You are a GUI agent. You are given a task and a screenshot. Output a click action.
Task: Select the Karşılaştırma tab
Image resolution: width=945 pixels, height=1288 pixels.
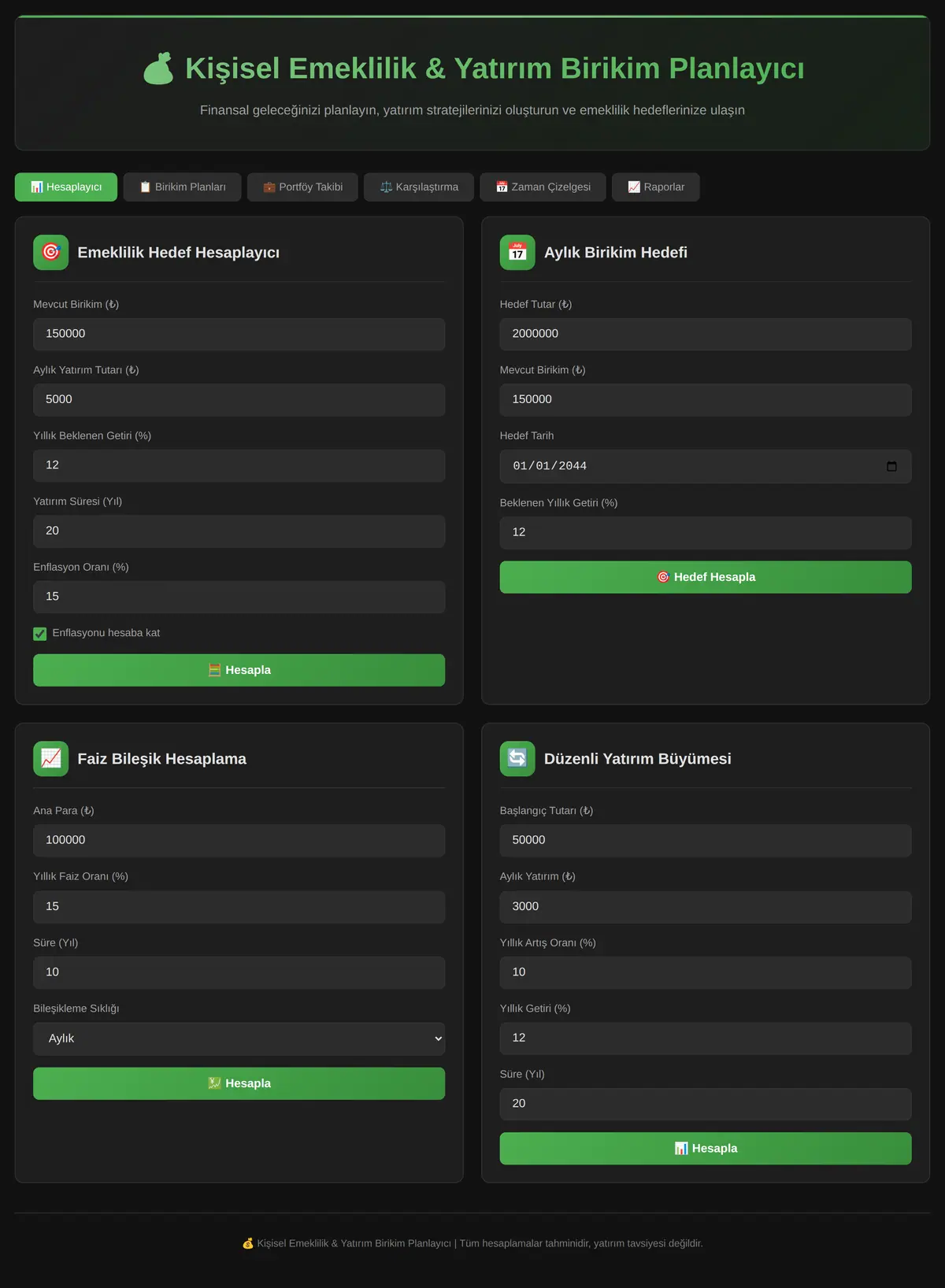[x=419, y=187]
